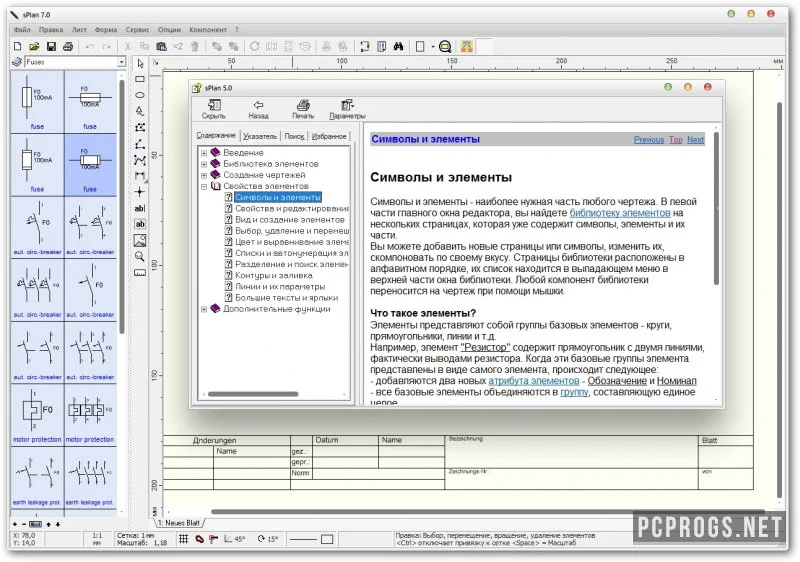Click the fill rectangle box in status bar
Image resolution: width=800 pixels, height=562 pixels.
pos(327,539)
